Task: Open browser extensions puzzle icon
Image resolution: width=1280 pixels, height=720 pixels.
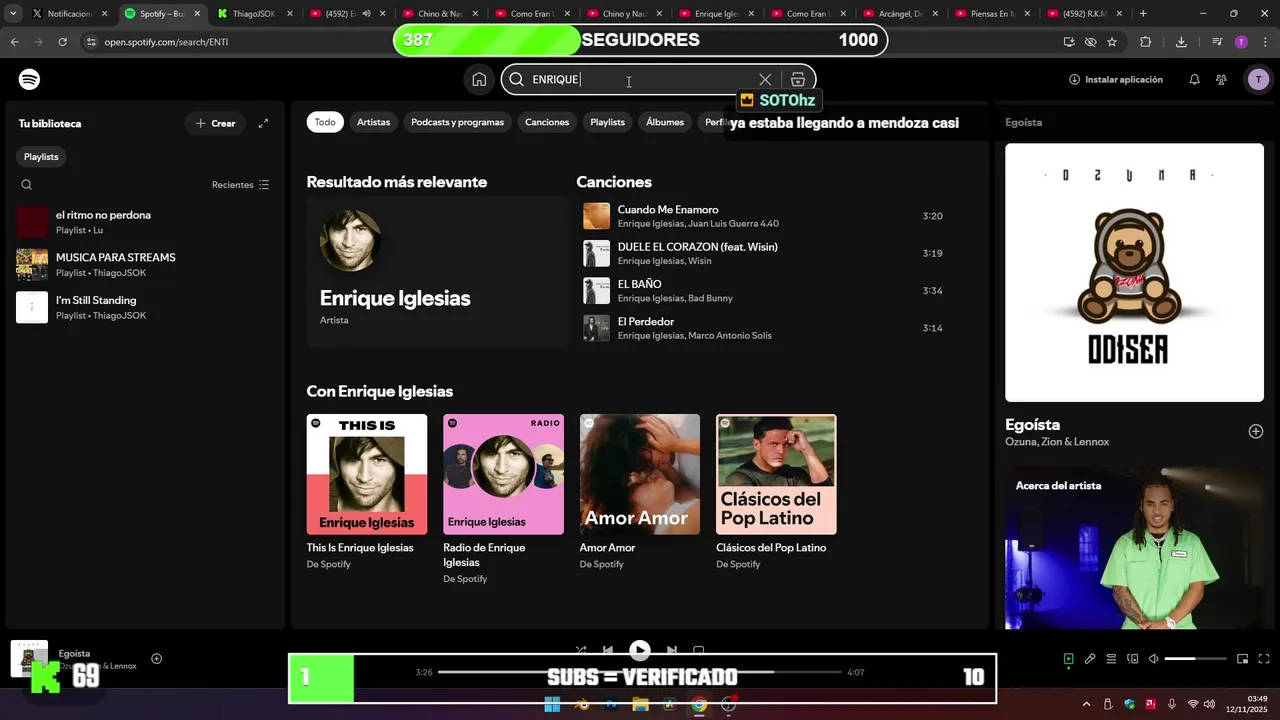Action: pos(1146,42)
